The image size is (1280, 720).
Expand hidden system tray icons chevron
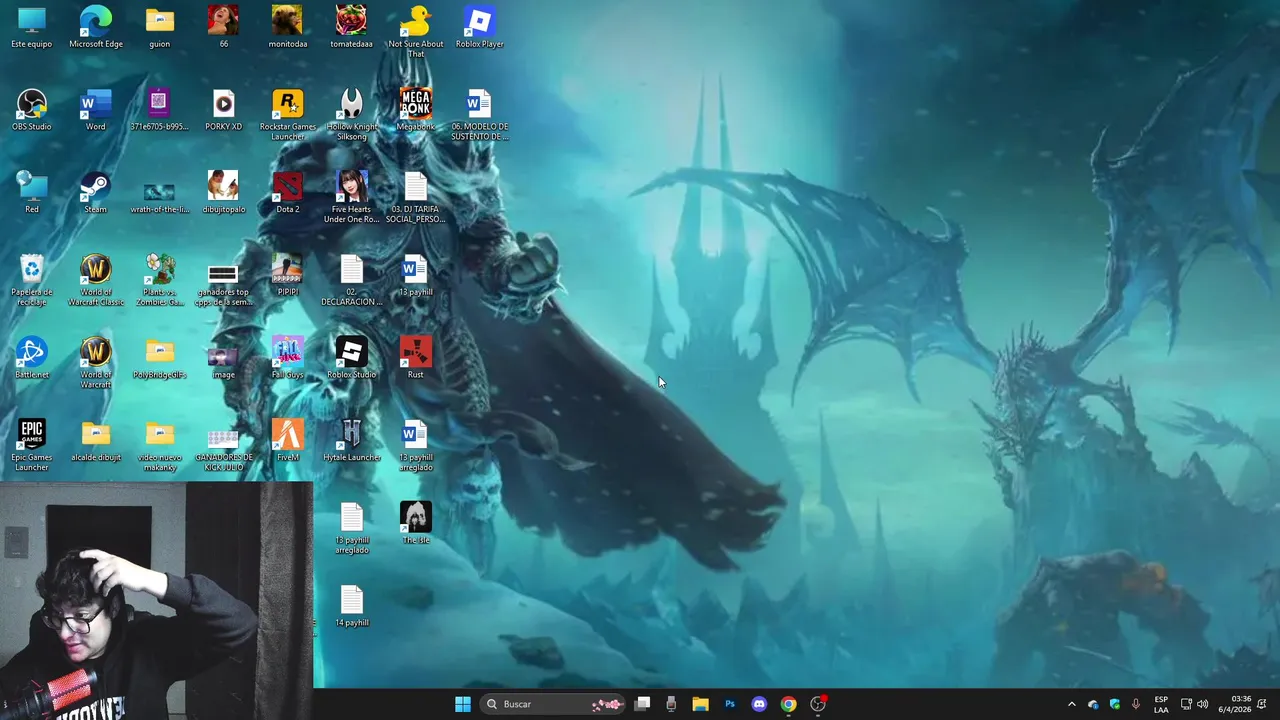1071,704
